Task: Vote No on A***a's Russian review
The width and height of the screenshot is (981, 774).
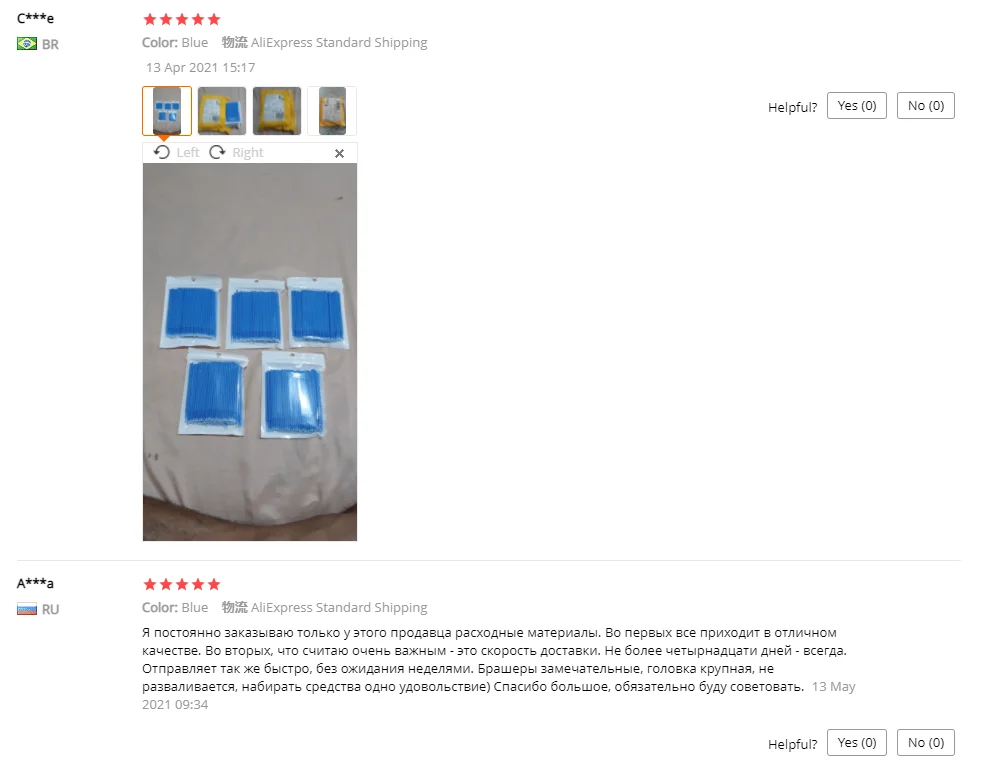Action: tap(925, 743)
